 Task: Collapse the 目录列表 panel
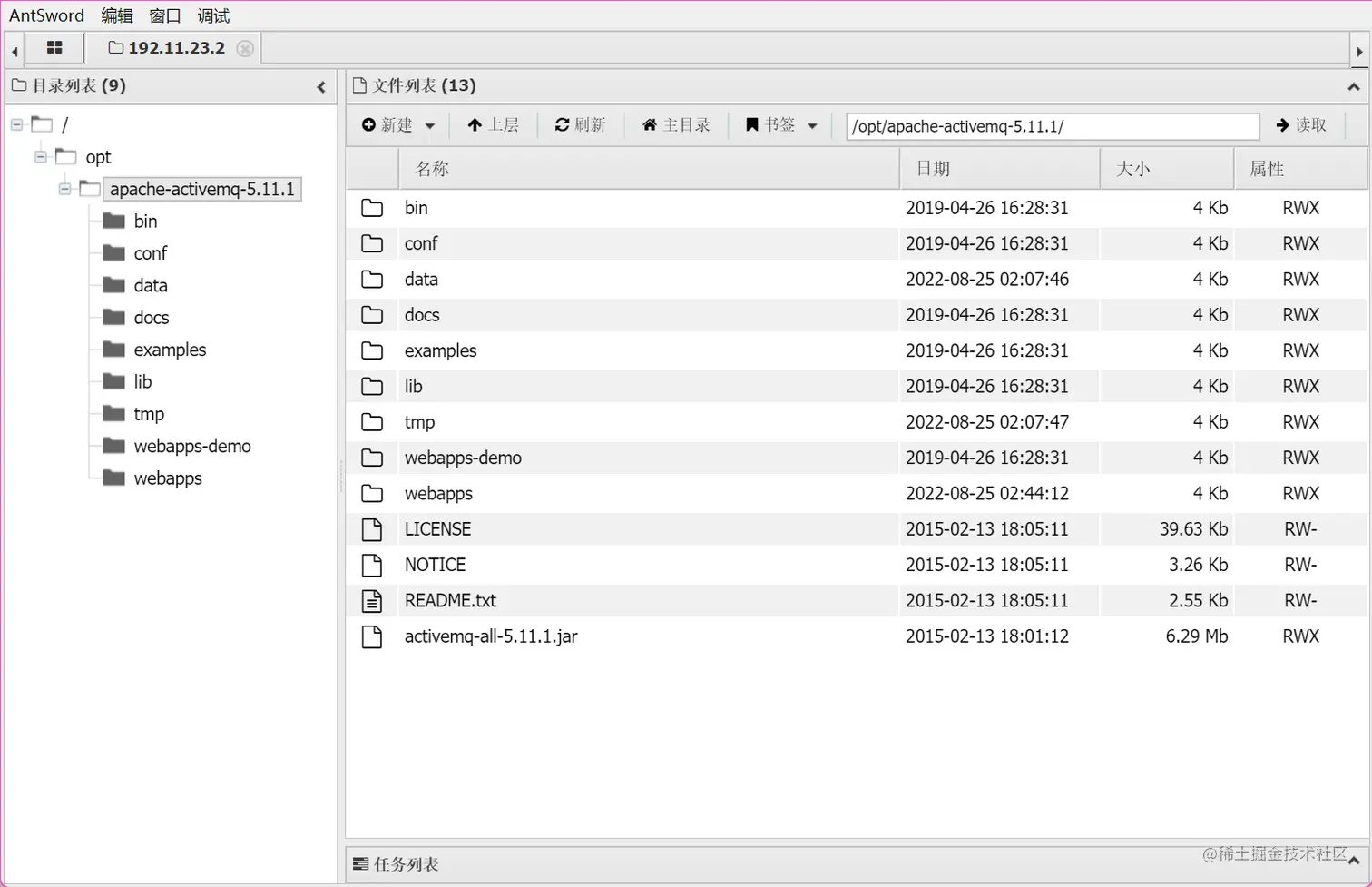[321, 87]
